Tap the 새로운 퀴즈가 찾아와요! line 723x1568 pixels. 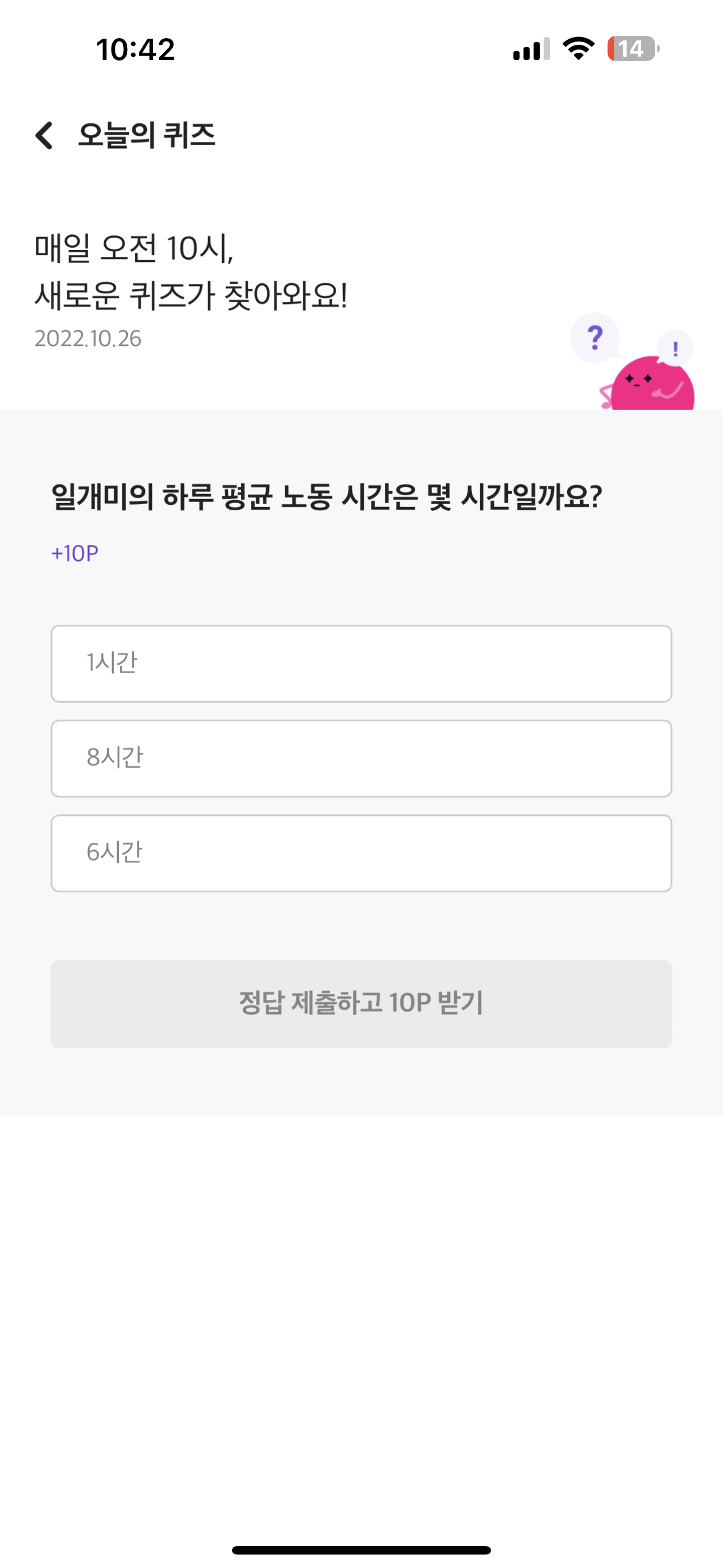191,296
